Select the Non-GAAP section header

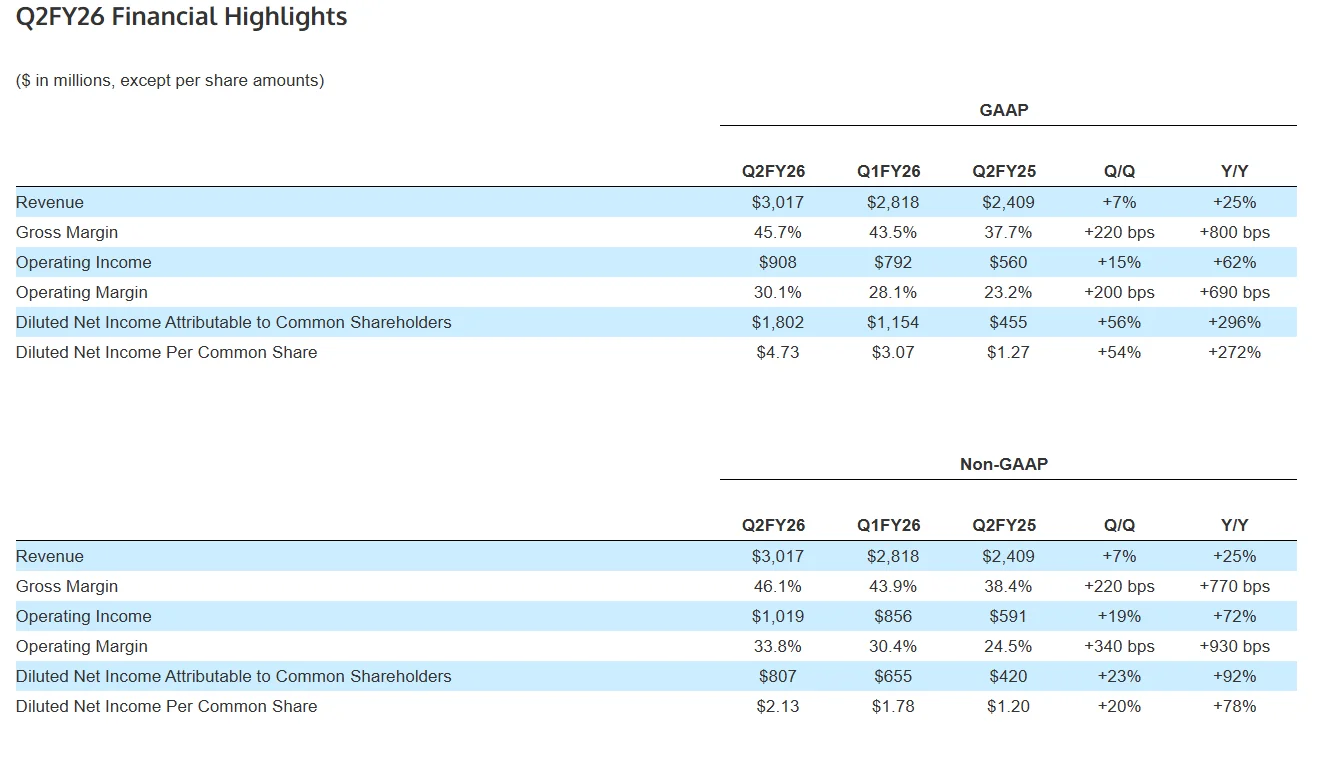coord(1003,464)
